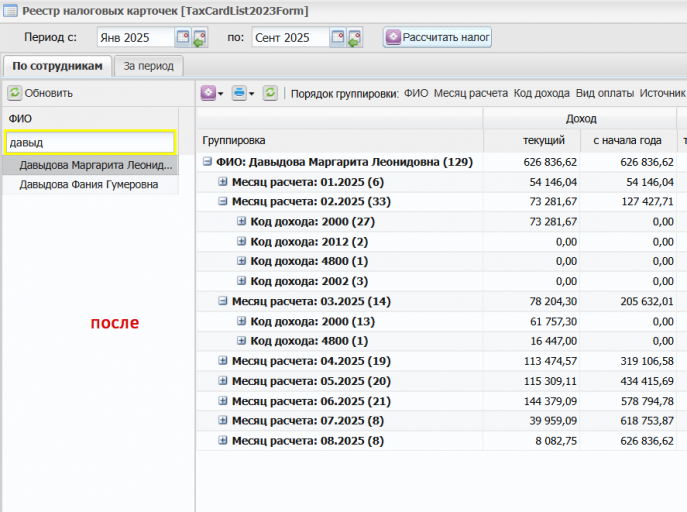
Task: Select Давыдова Фания Гумеровна in employee list
Action: click(90, 184)
